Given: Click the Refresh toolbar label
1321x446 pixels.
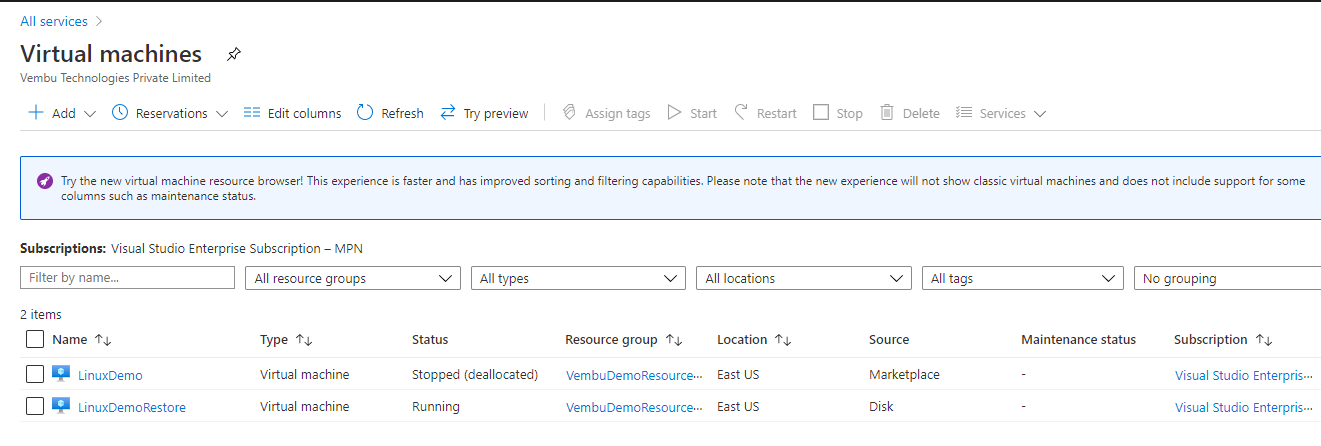Looking at the screenshot, I should [402, 113].
